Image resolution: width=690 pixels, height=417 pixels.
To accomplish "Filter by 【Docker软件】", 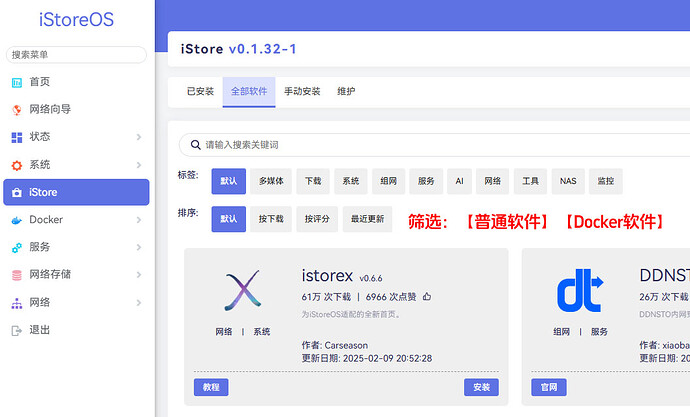I will pos(612,221).
